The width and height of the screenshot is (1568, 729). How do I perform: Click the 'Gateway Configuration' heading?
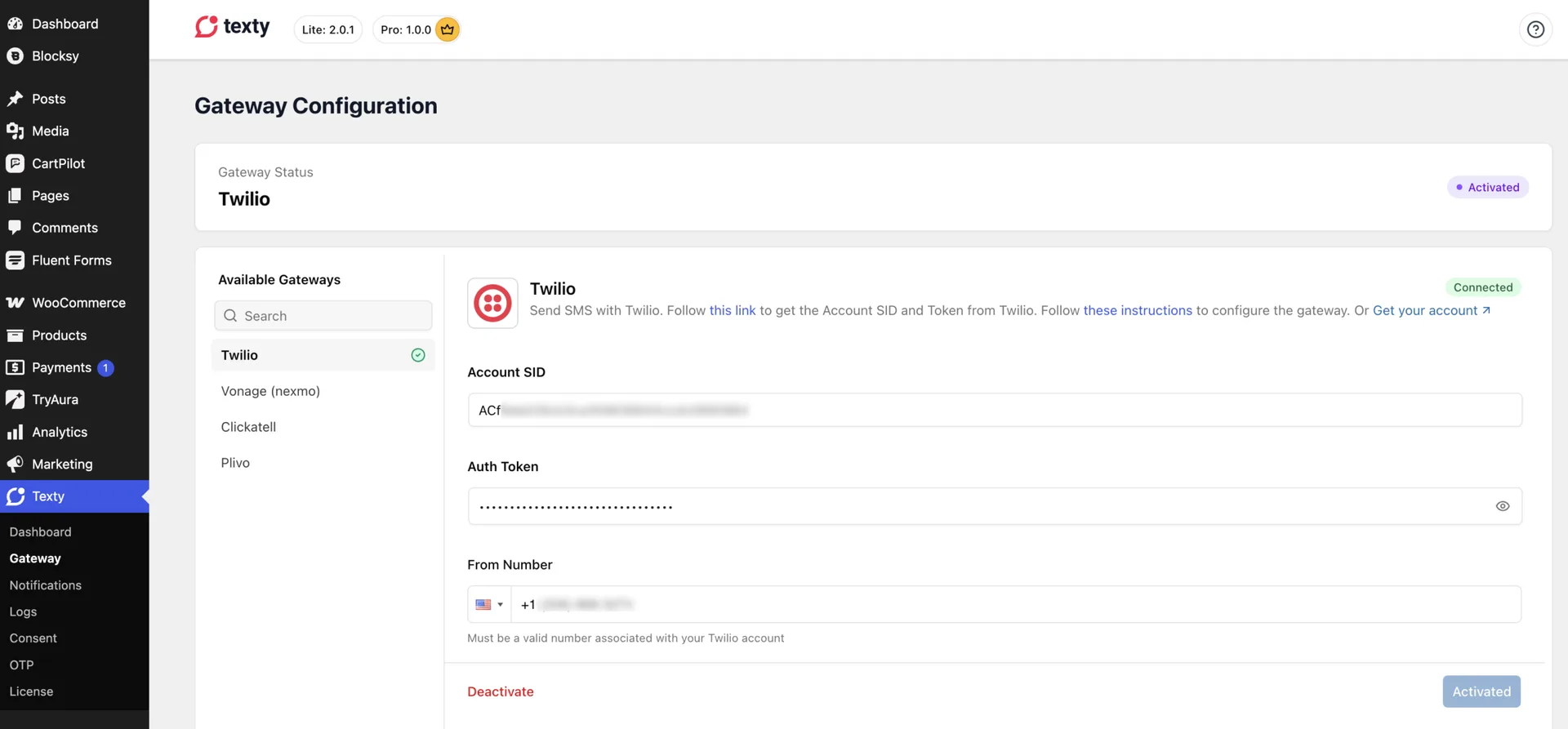pos(316,105)
